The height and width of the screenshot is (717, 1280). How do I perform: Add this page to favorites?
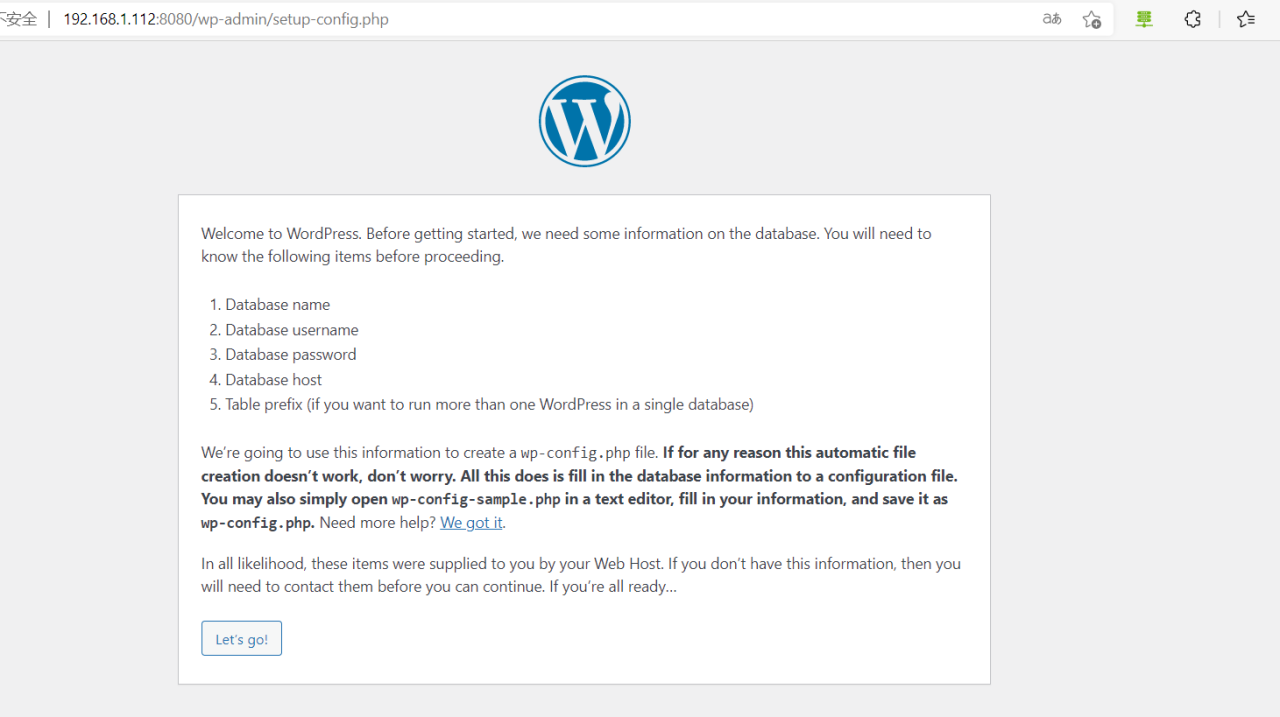pyautogui.click(x=1091, y=19)
